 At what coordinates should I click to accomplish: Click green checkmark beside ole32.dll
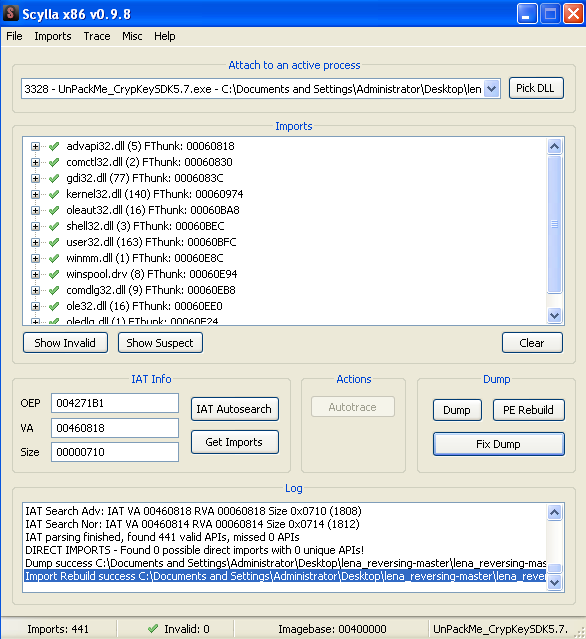point(54,306)
